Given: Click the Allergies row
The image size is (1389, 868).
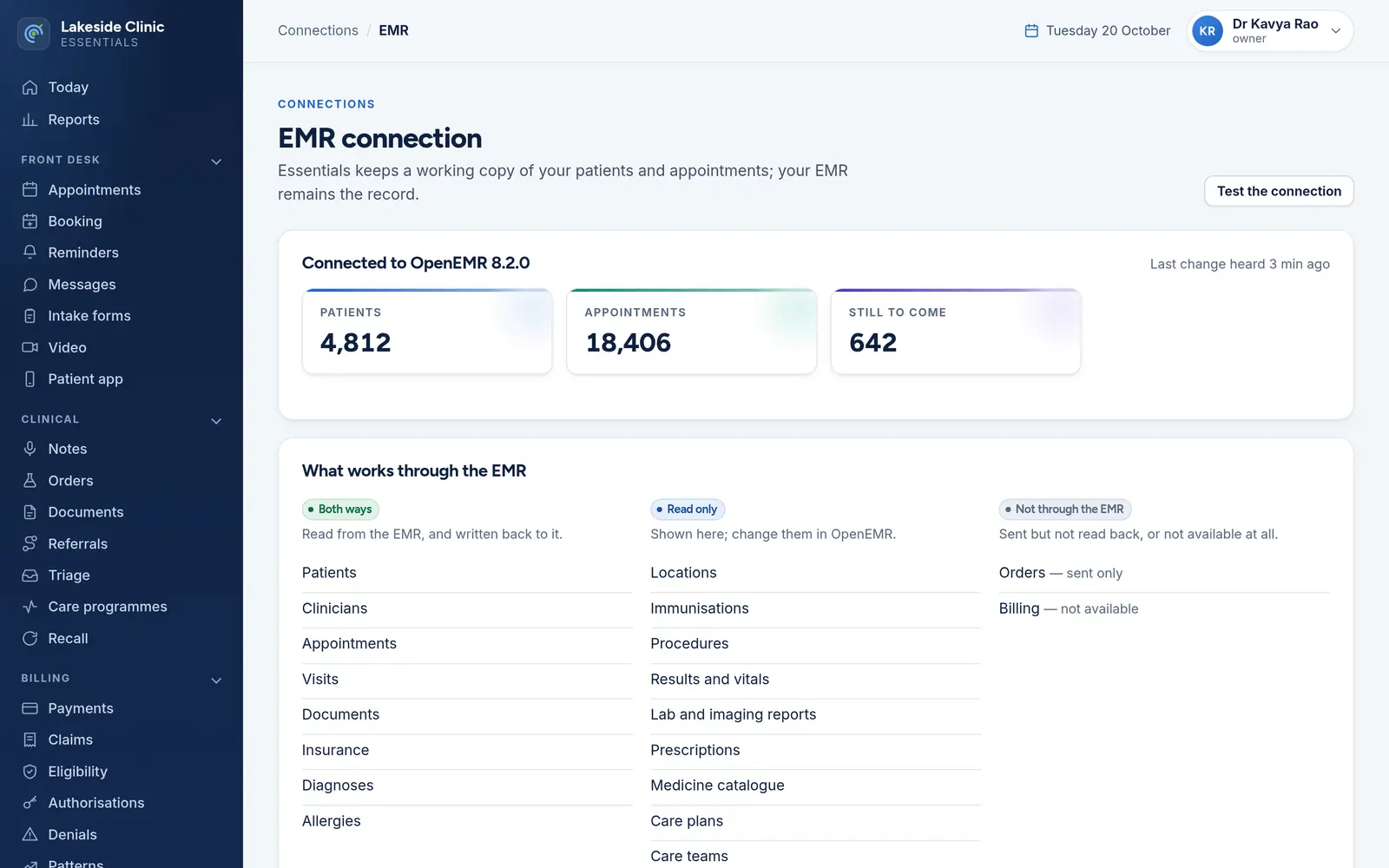Looking at the screenshot, I should pyautogui.click(x=467, y=821).
